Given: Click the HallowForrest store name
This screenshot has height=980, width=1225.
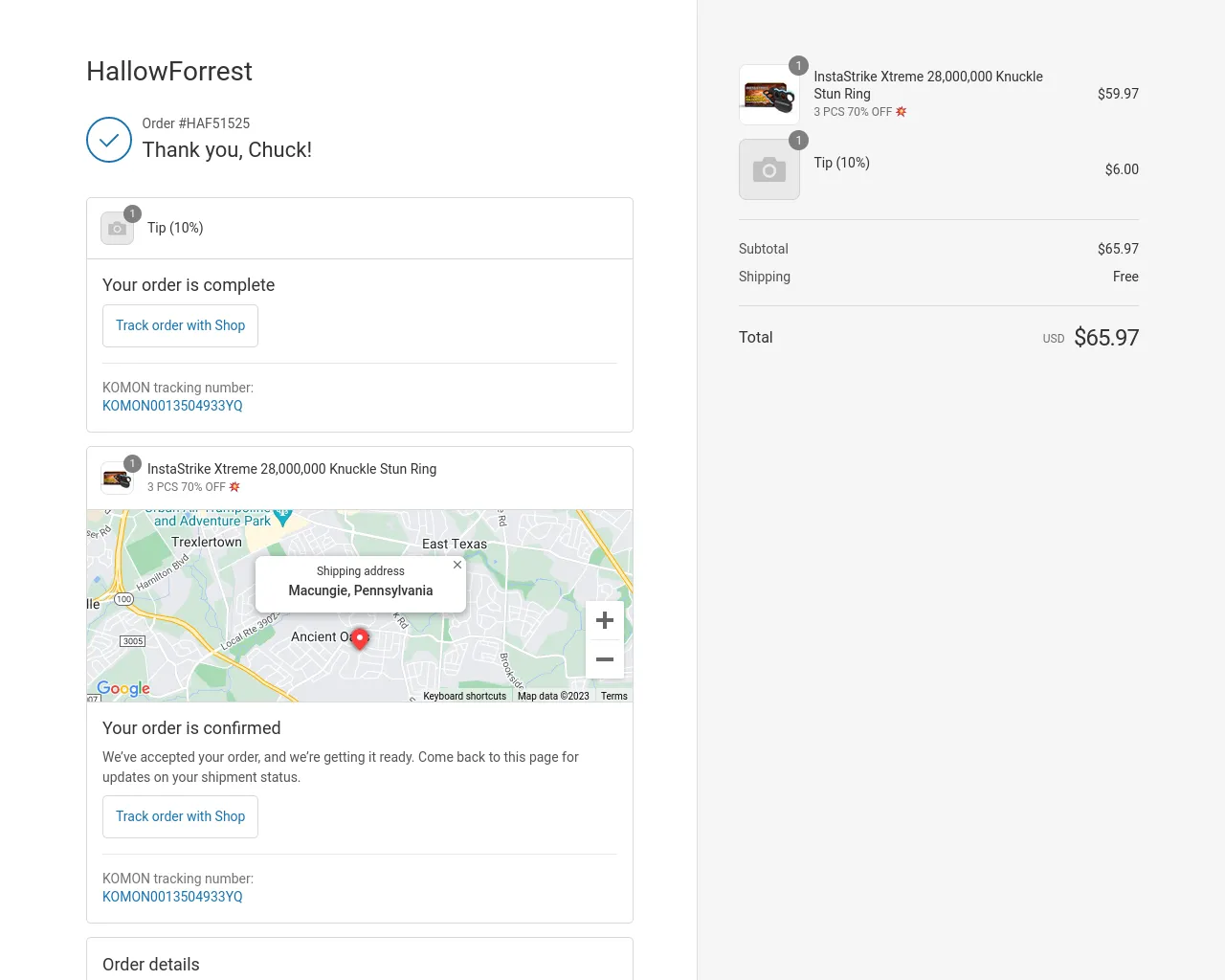Looking at the screenshot, I should coord(169,71).
